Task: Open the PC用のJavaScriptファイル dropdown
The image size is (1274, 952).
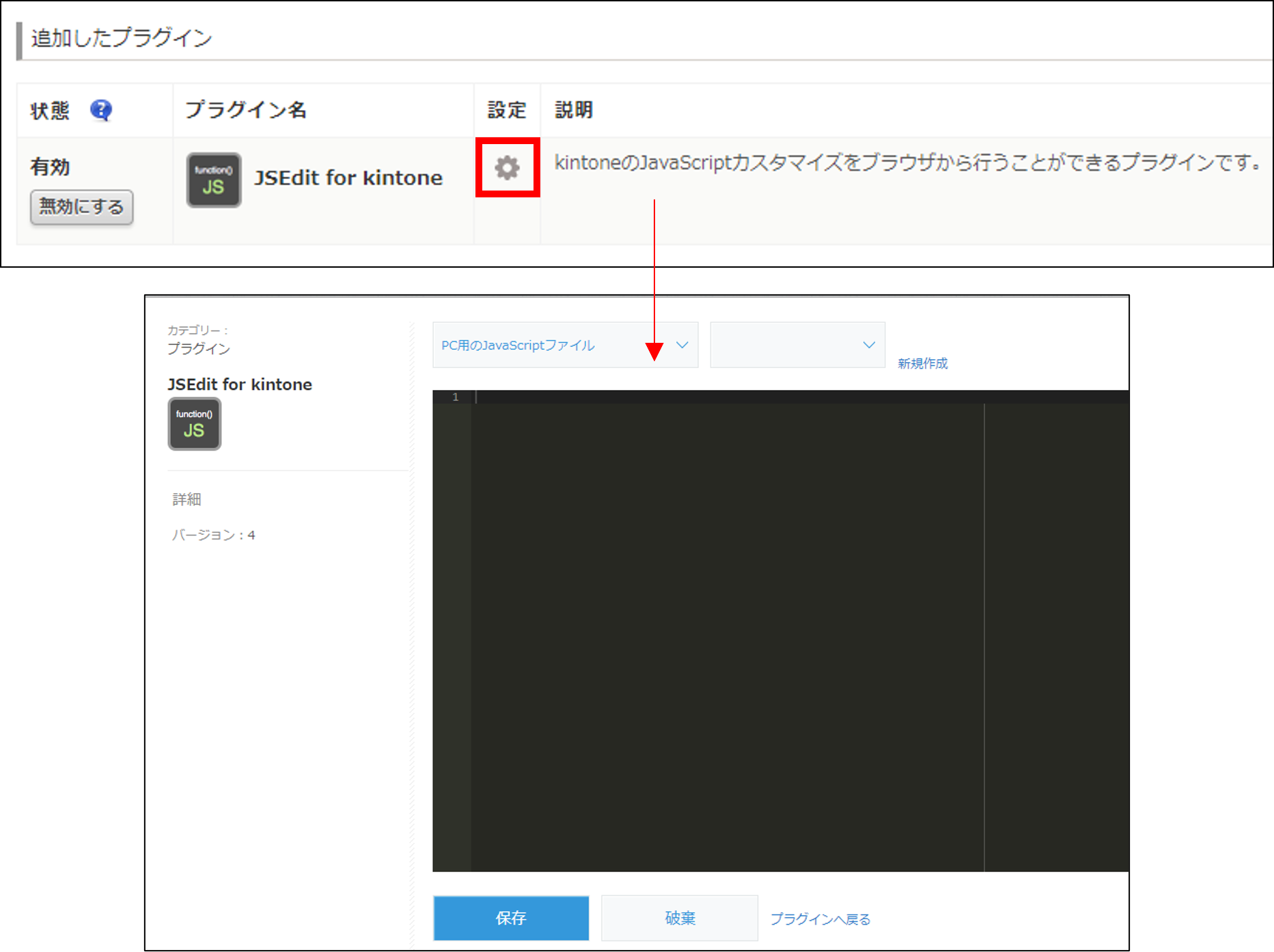Action: pyautogui.click(x=565, y=345)
